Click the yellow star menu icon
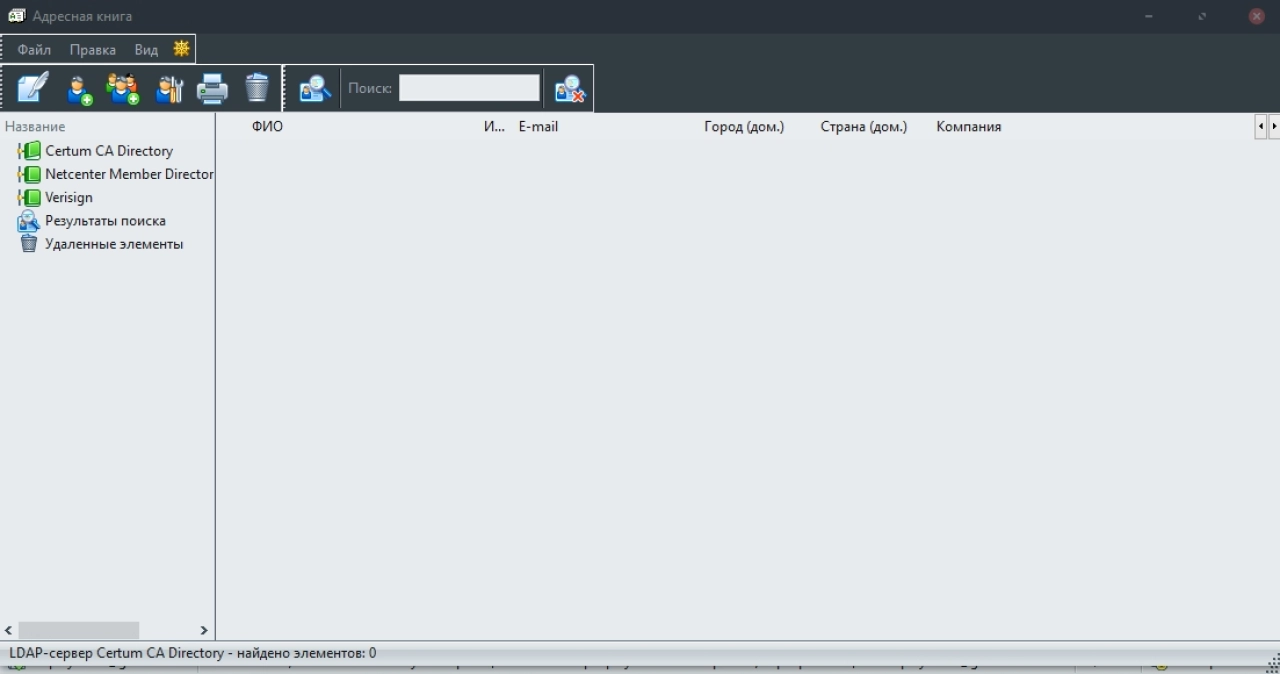1280x674 pixels. click(181, 48)
